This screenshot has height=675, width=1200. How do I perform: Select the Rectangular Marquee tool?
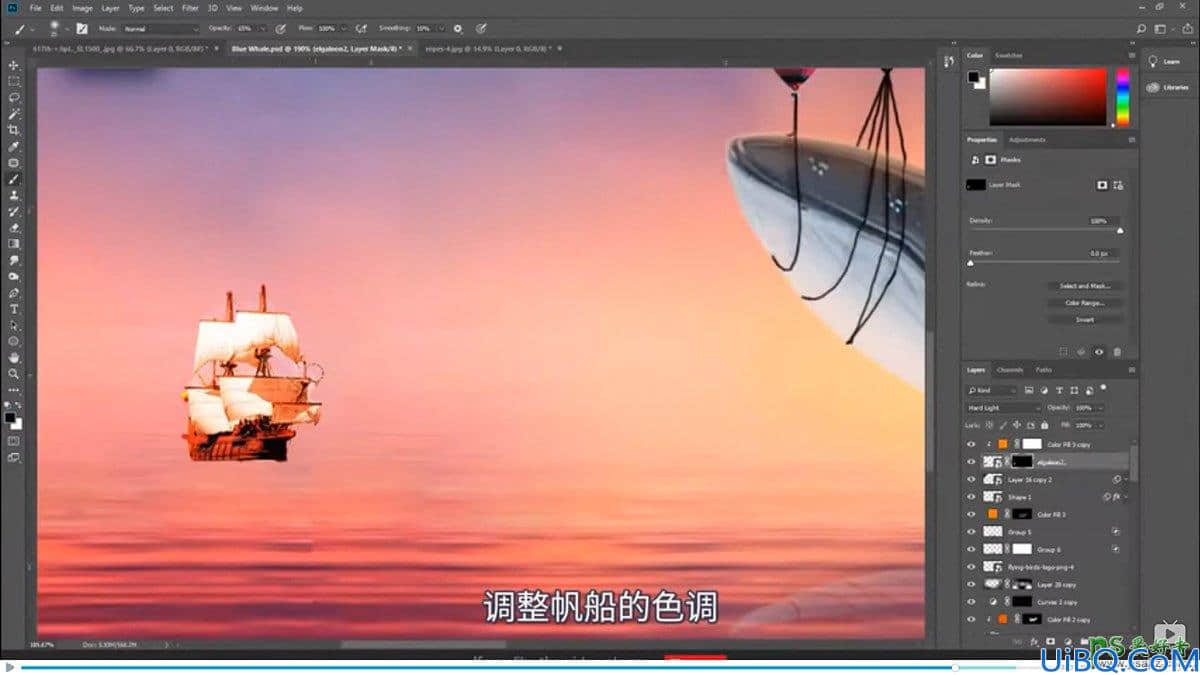point(14,81)
